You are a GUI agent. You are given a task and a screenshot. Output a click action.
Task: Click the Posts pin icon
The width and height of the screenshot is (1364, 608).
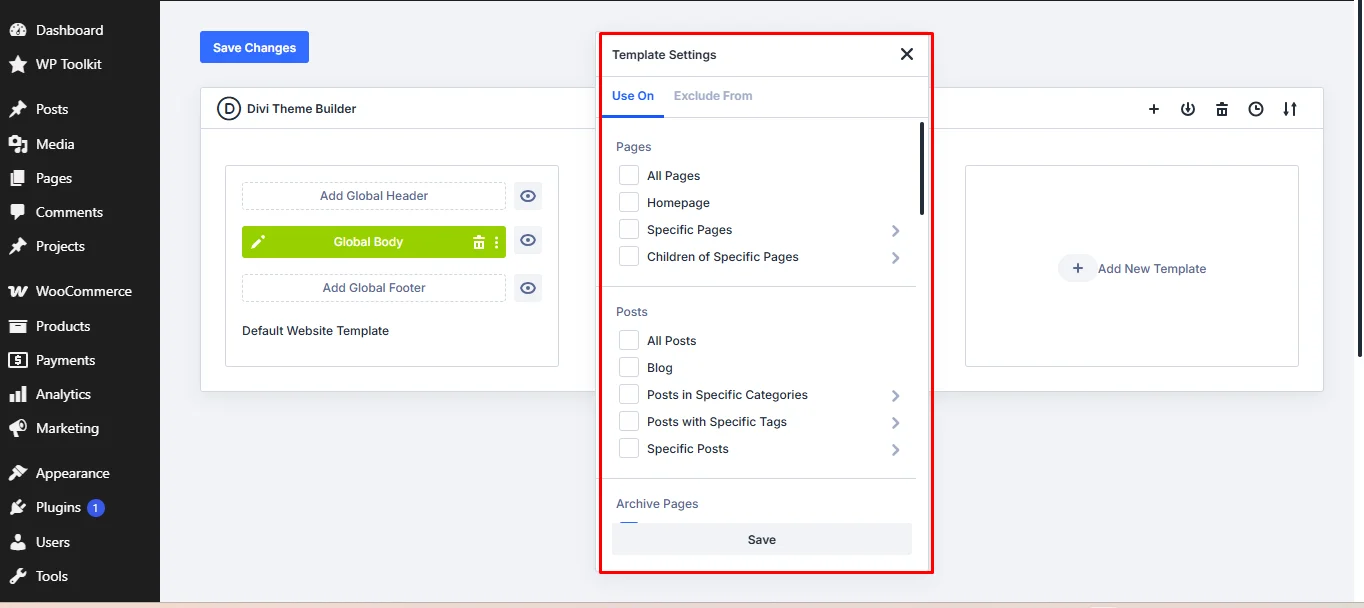(18, 109)
